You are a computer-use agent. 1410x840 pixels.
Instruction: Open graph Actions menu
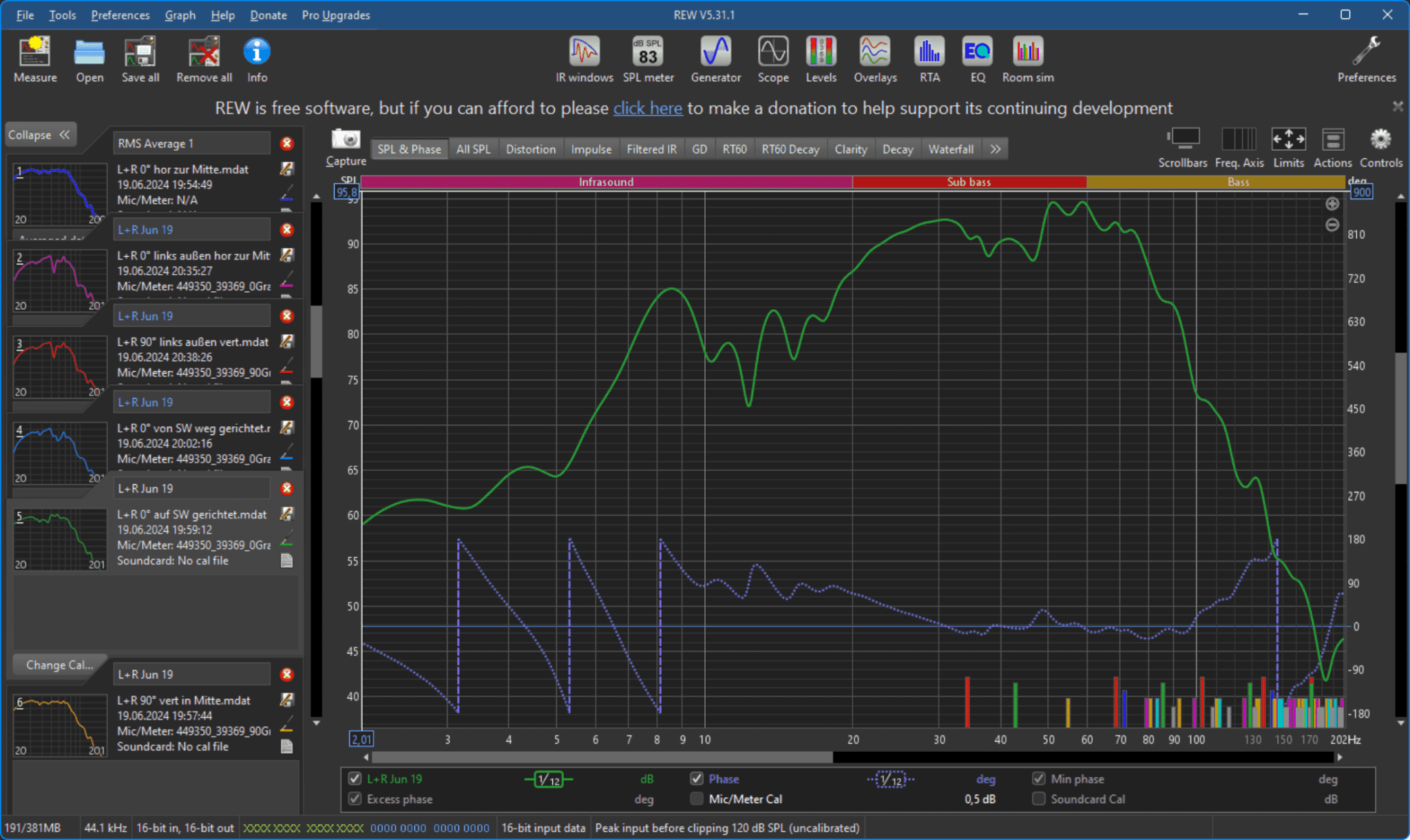pos(1333,147)
